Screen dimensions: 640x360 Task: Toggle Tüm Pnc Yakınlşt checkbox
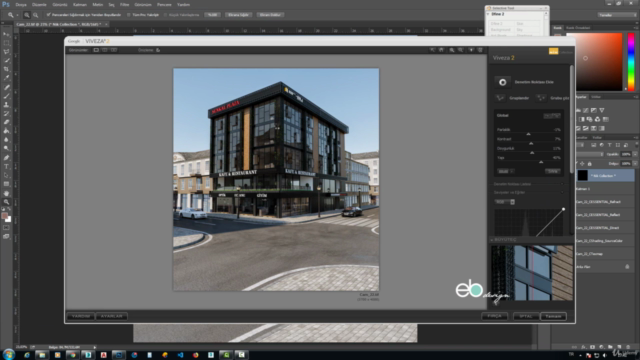(129, 15)
